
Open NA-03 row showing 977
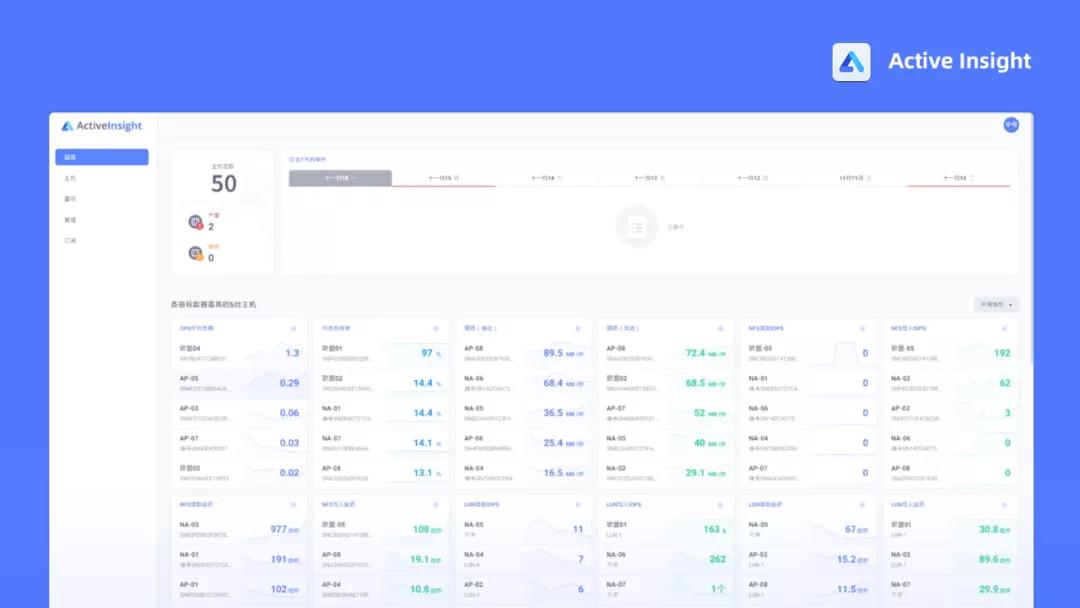click(x=239, y=529)
